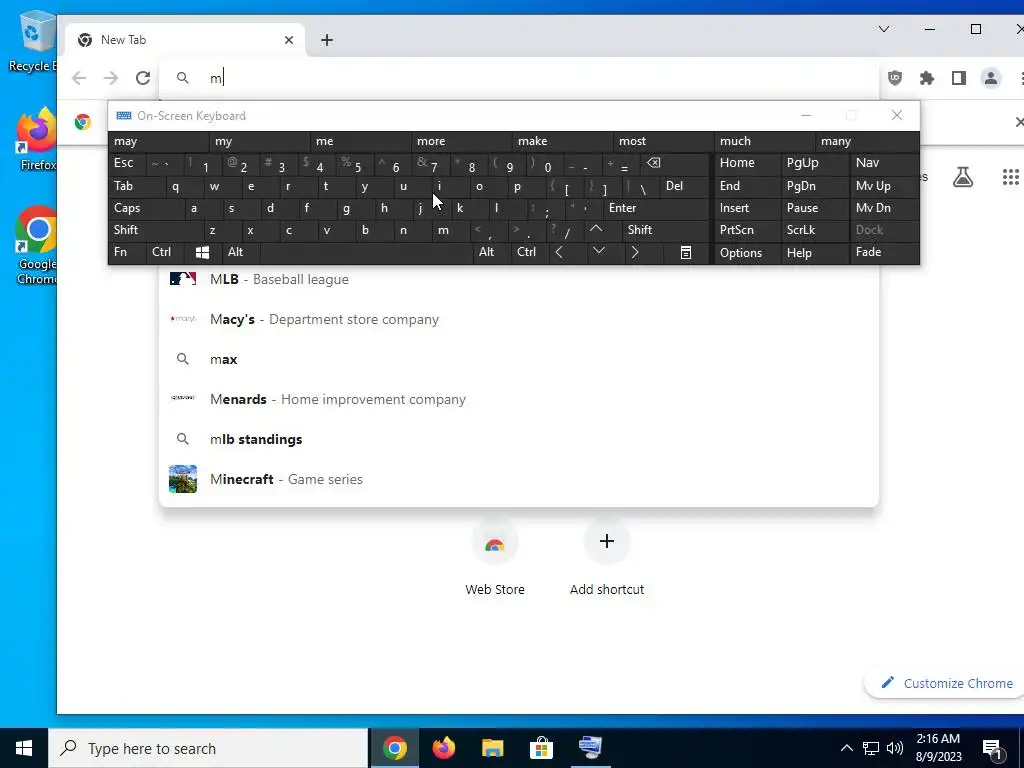Choose the predicted word may
The width and height of the screenshot is (1024, 768).
point(159,141)
